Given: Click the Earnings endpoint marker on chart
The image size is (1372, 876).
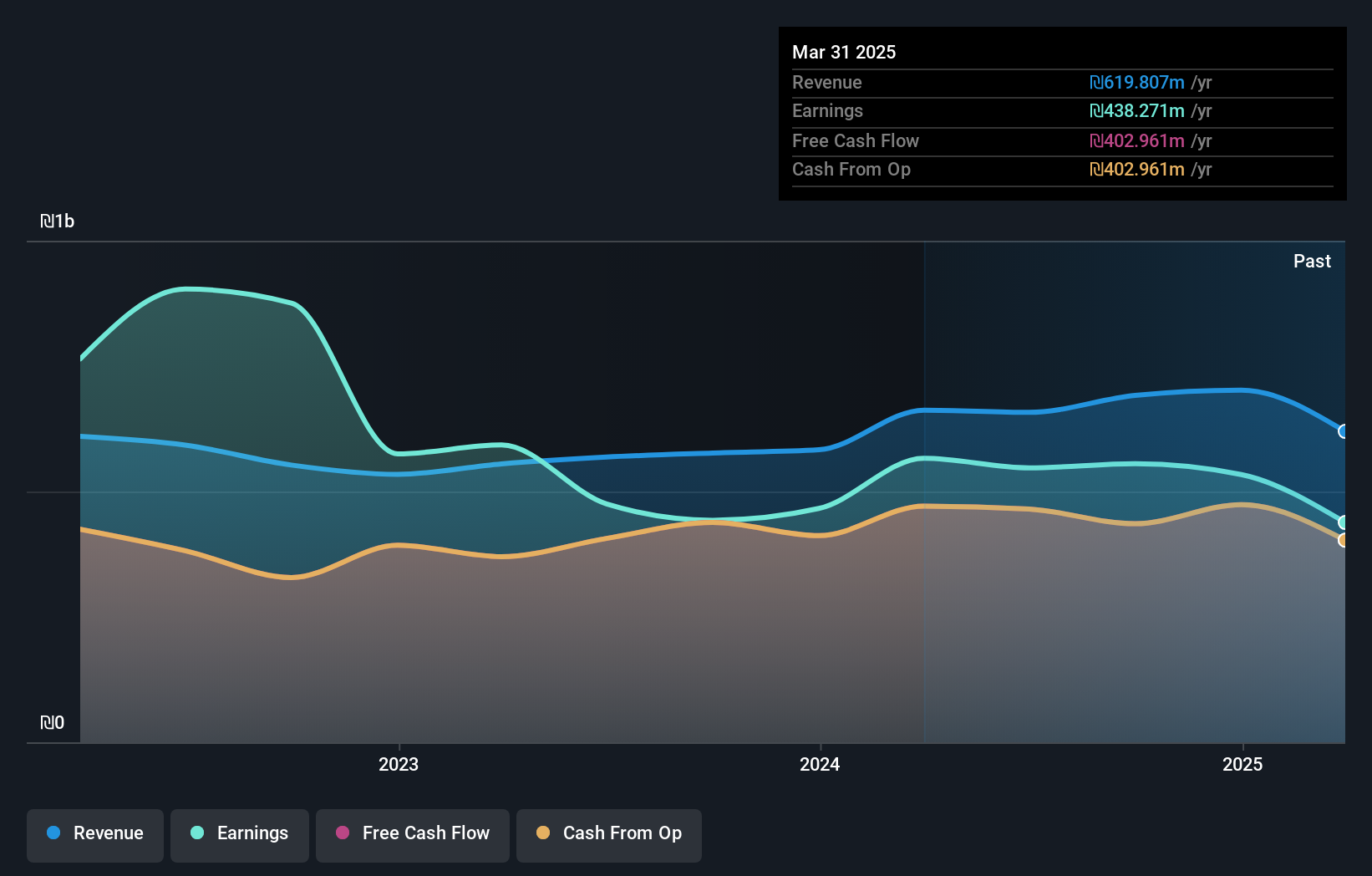Looking at the screenshot, I should click(x=1343, y=522).
